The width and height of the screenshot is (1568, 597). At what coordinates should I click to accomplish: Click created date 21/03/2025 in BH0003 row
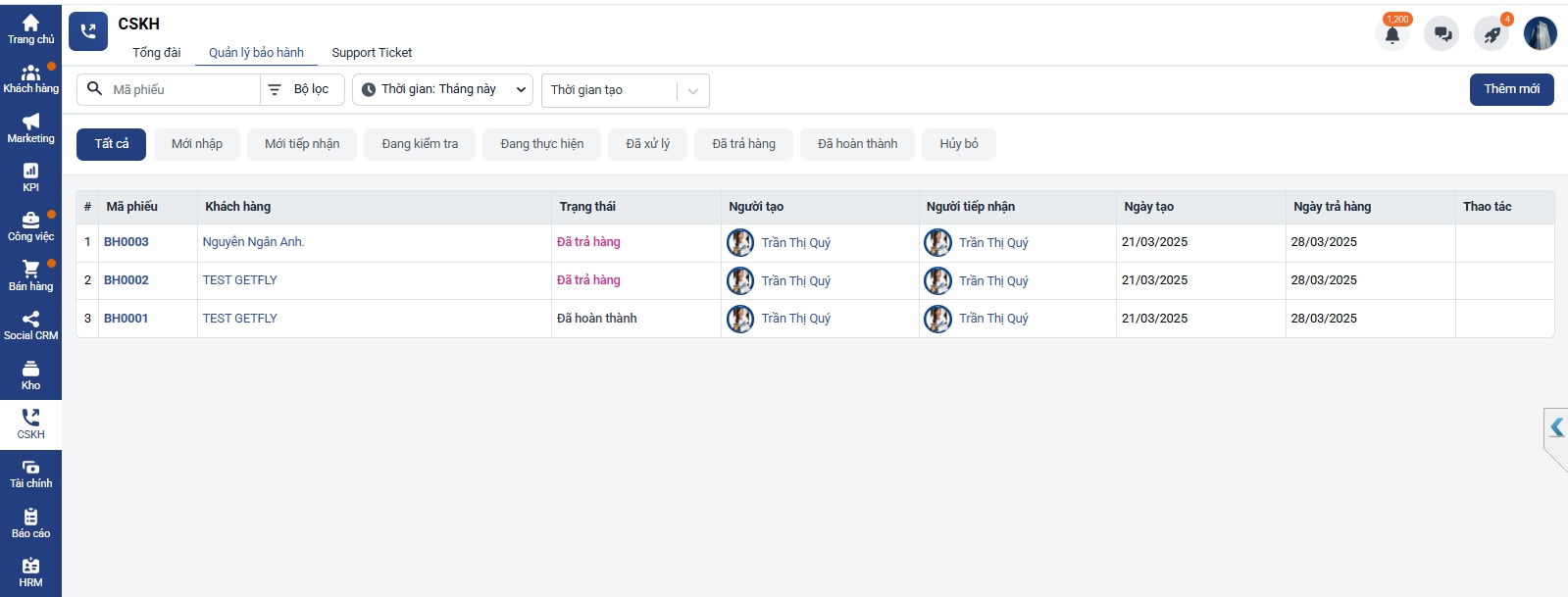(1155, 242)
